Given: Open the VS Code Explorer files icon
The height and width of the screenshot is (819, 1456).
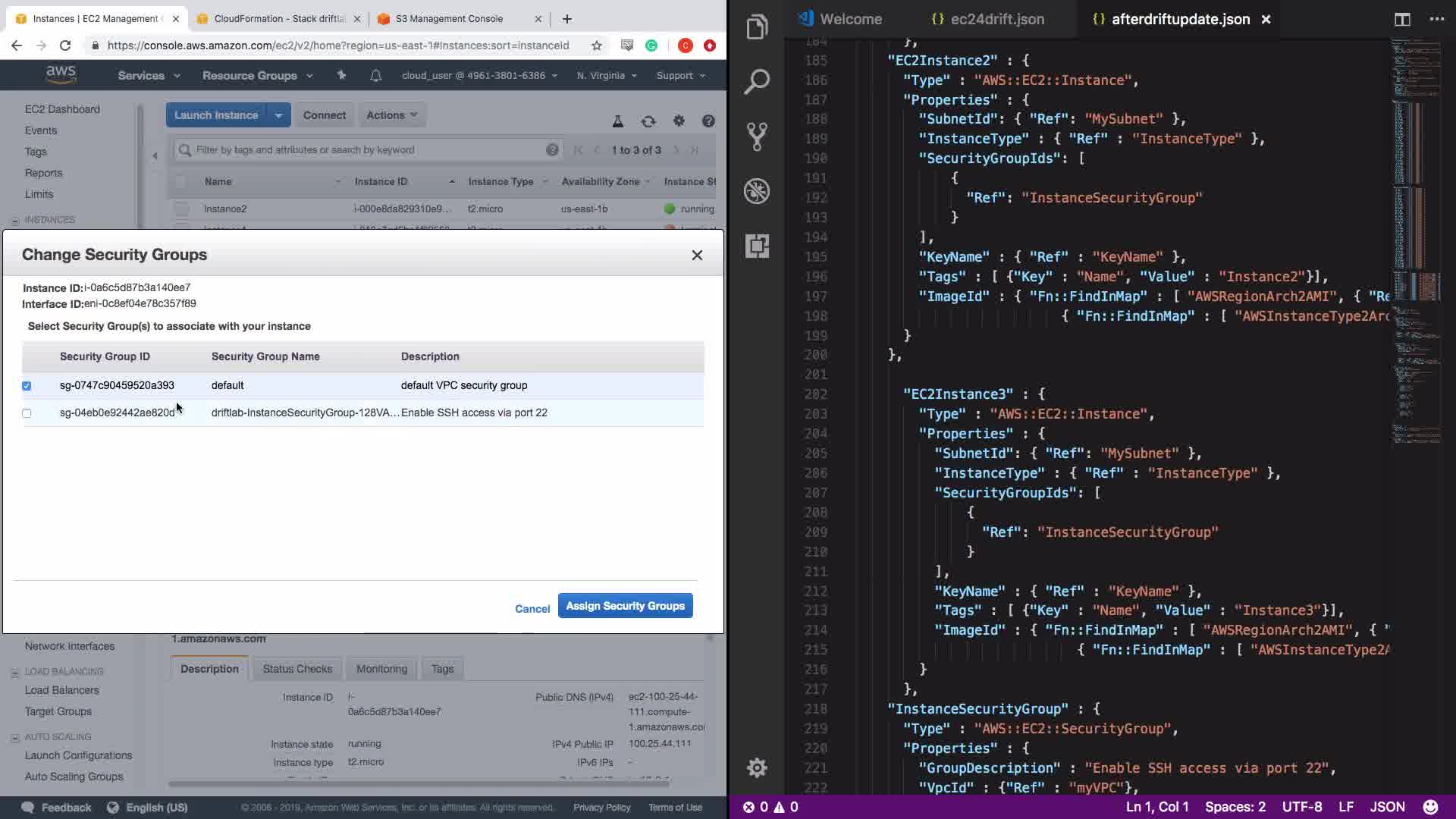Looking at the screenshot, I should pyautogui.click(x=757, y=27).
